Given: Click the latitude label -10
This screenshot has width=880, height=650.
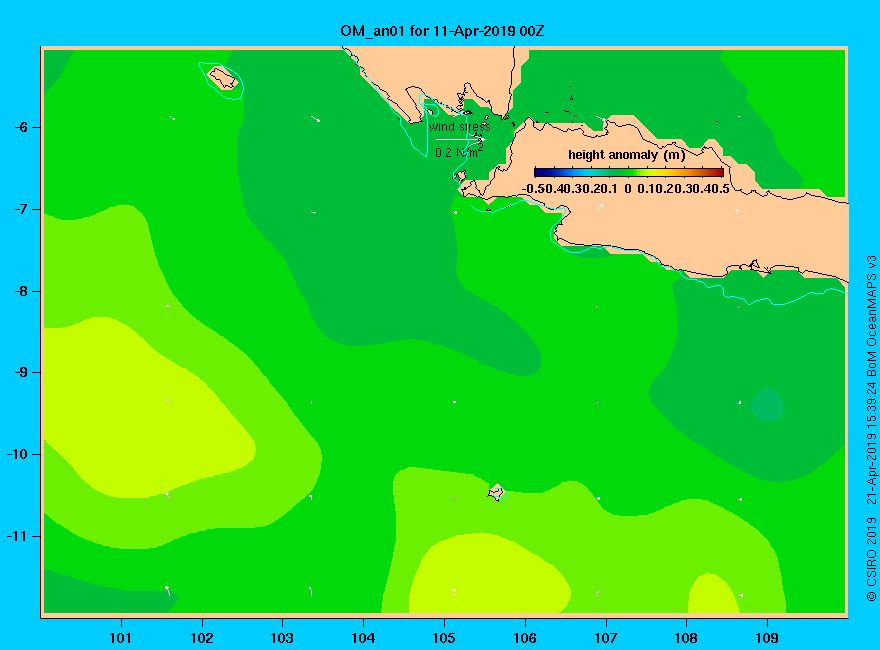Looking at the screenshot, I should [17, 454].
